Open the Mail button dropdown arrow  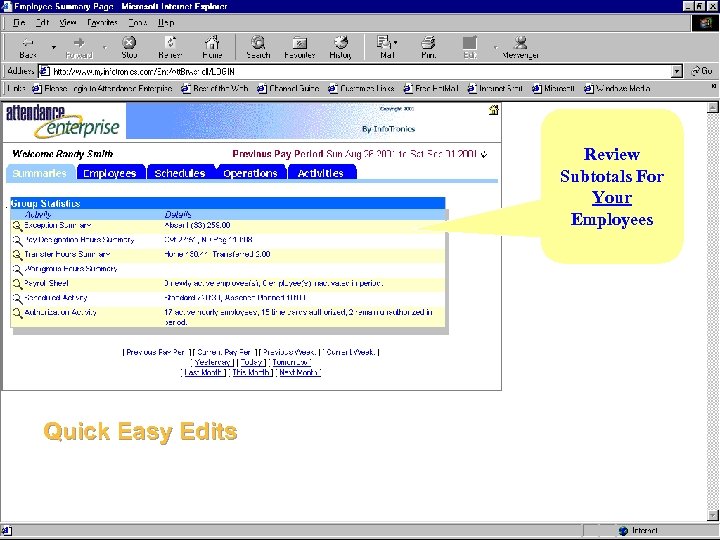(395, 43)
